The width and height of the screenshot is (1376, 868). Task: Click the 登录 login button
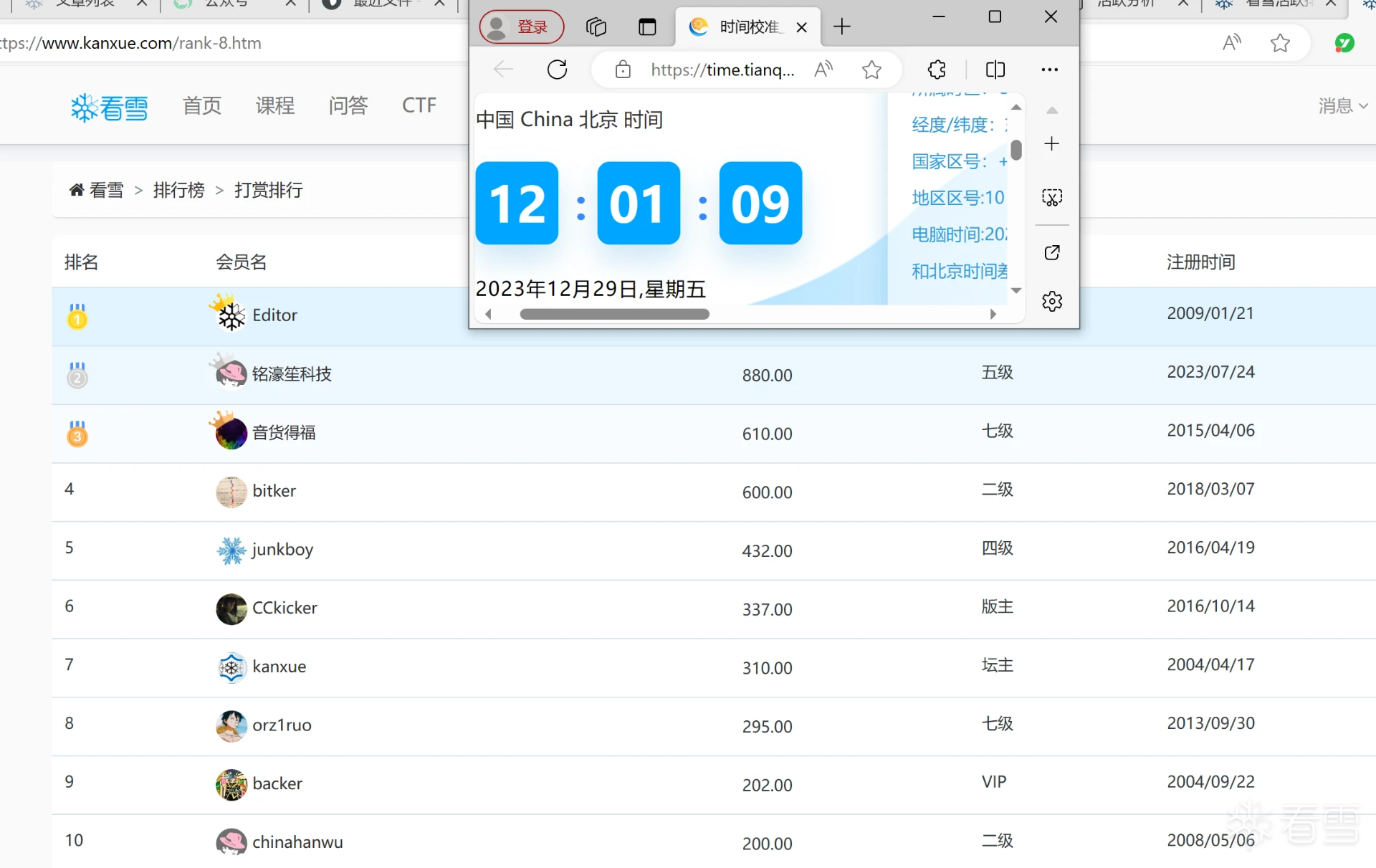pos(522,27)
